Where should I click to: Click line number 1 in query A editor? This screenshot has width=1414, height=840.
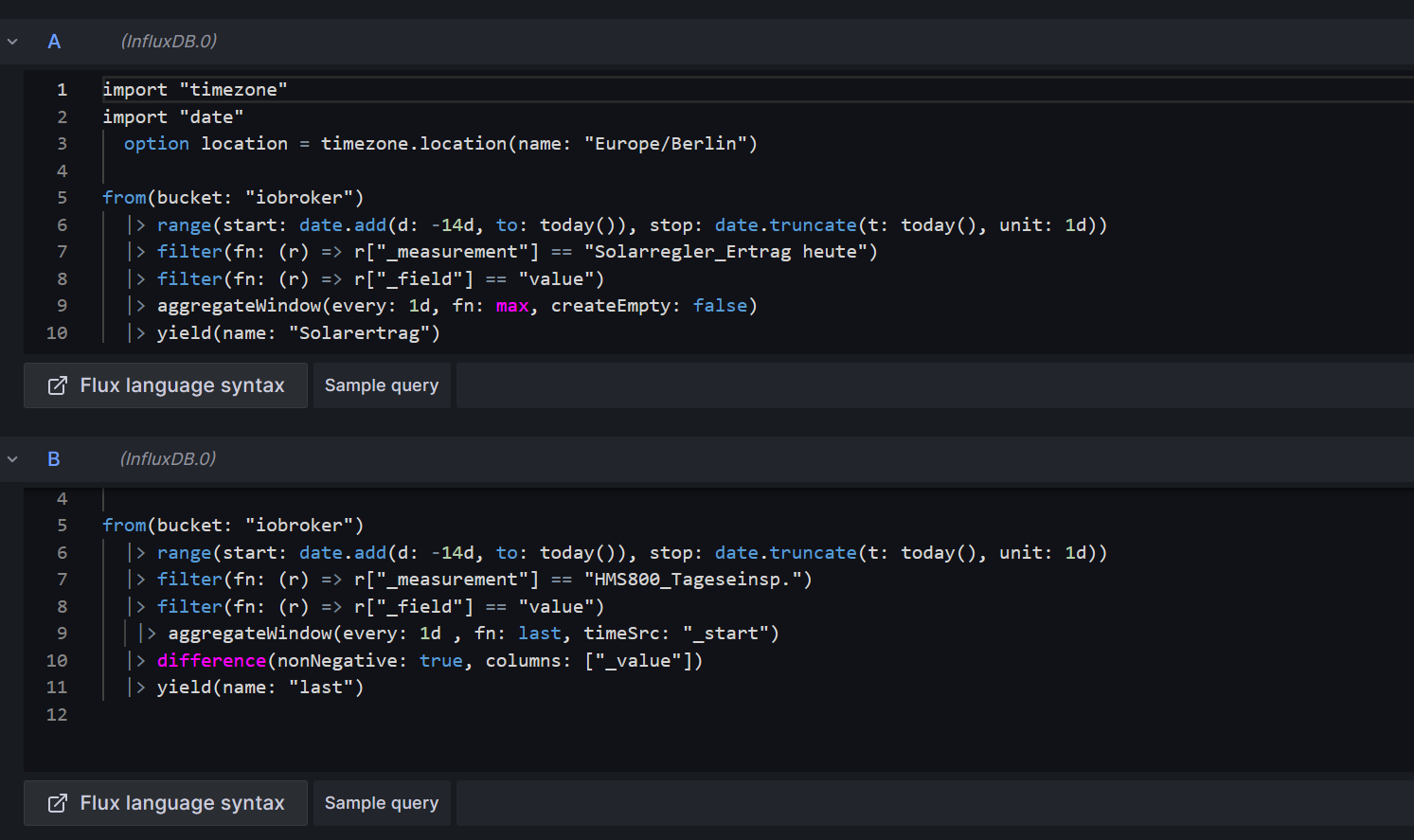click(62, 89)
